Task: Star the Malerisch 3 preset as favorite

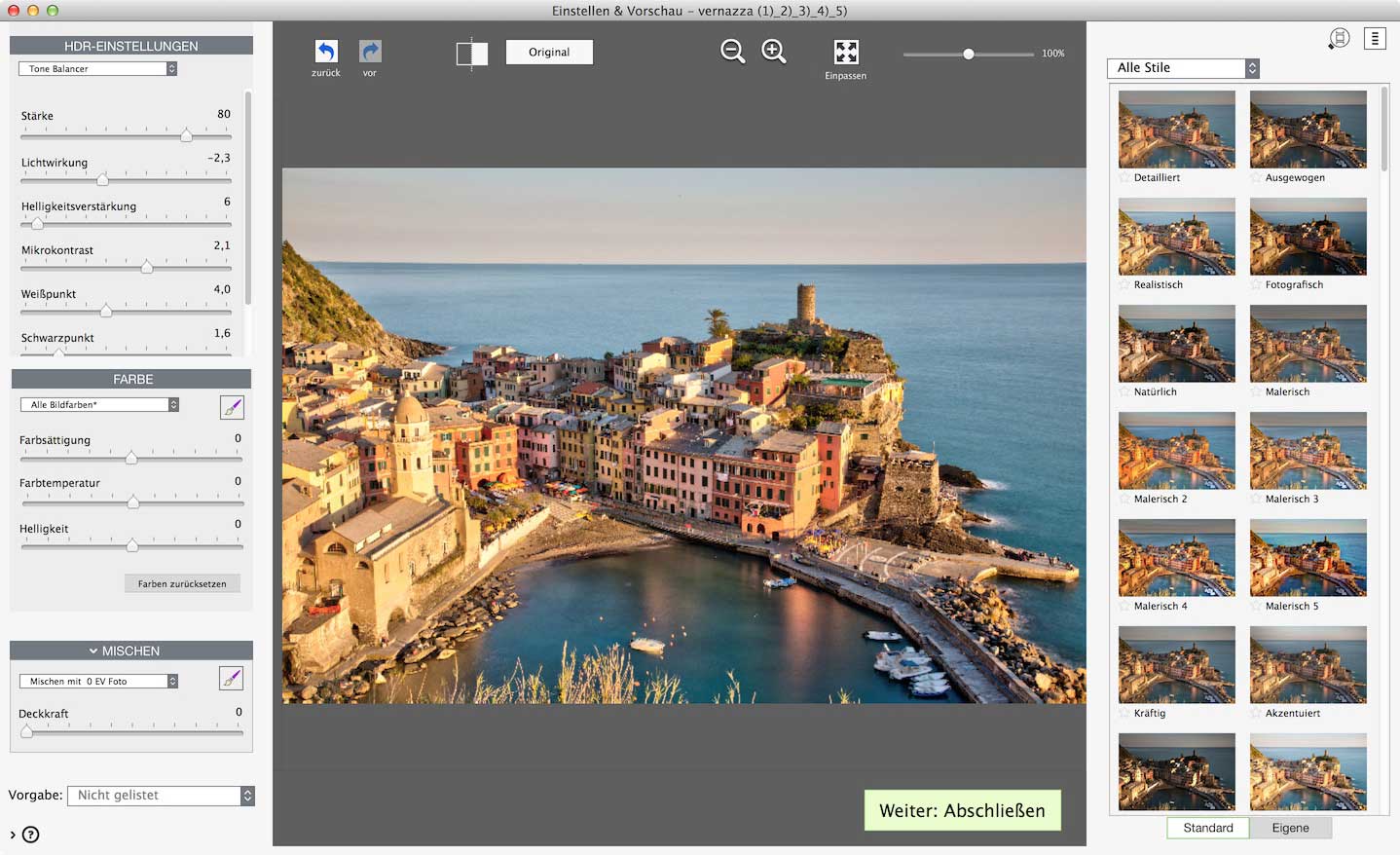Action: click(1257, 500)
